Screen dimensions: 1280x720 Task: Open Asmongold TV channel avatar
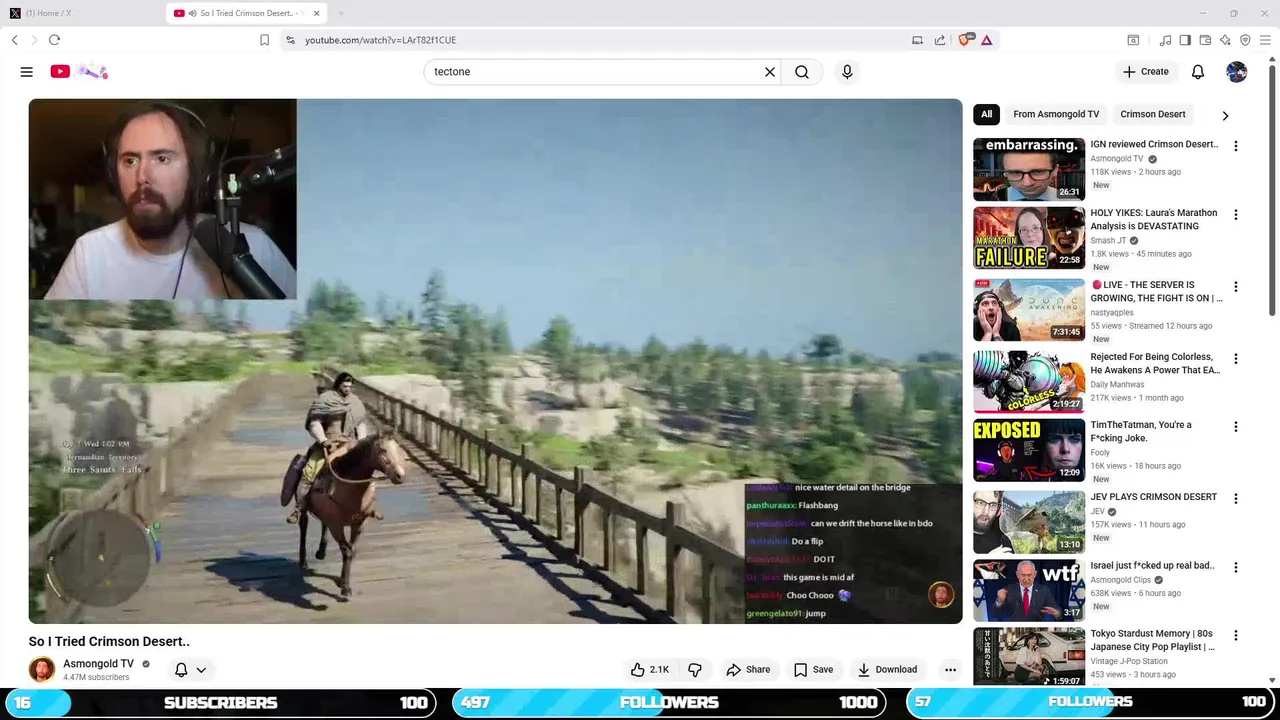pyautogui.click(x=42, y=670)
